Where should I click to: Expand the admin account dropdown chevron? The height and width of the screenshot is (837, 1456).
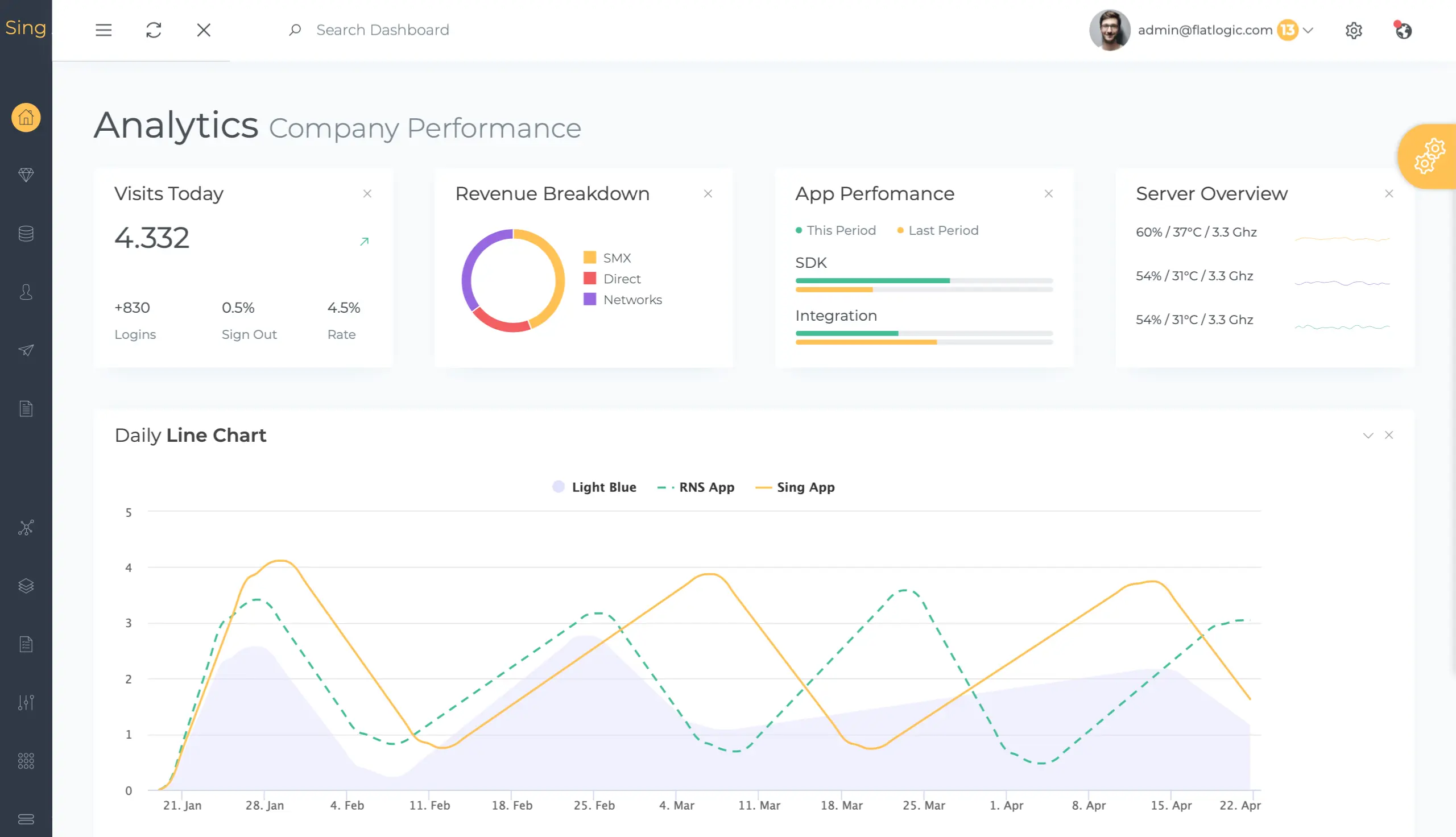1308,30
